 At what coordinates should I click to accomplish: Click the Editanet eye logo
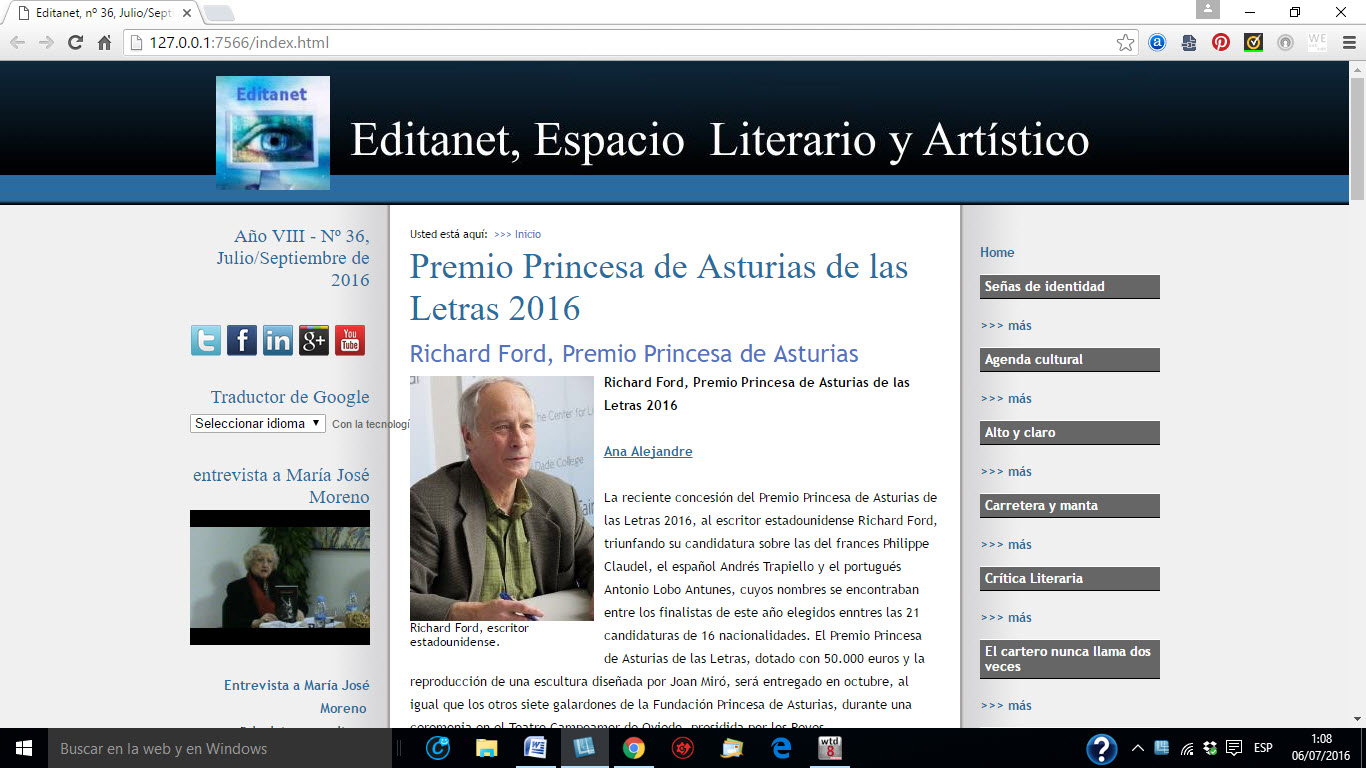click(273, 132)
